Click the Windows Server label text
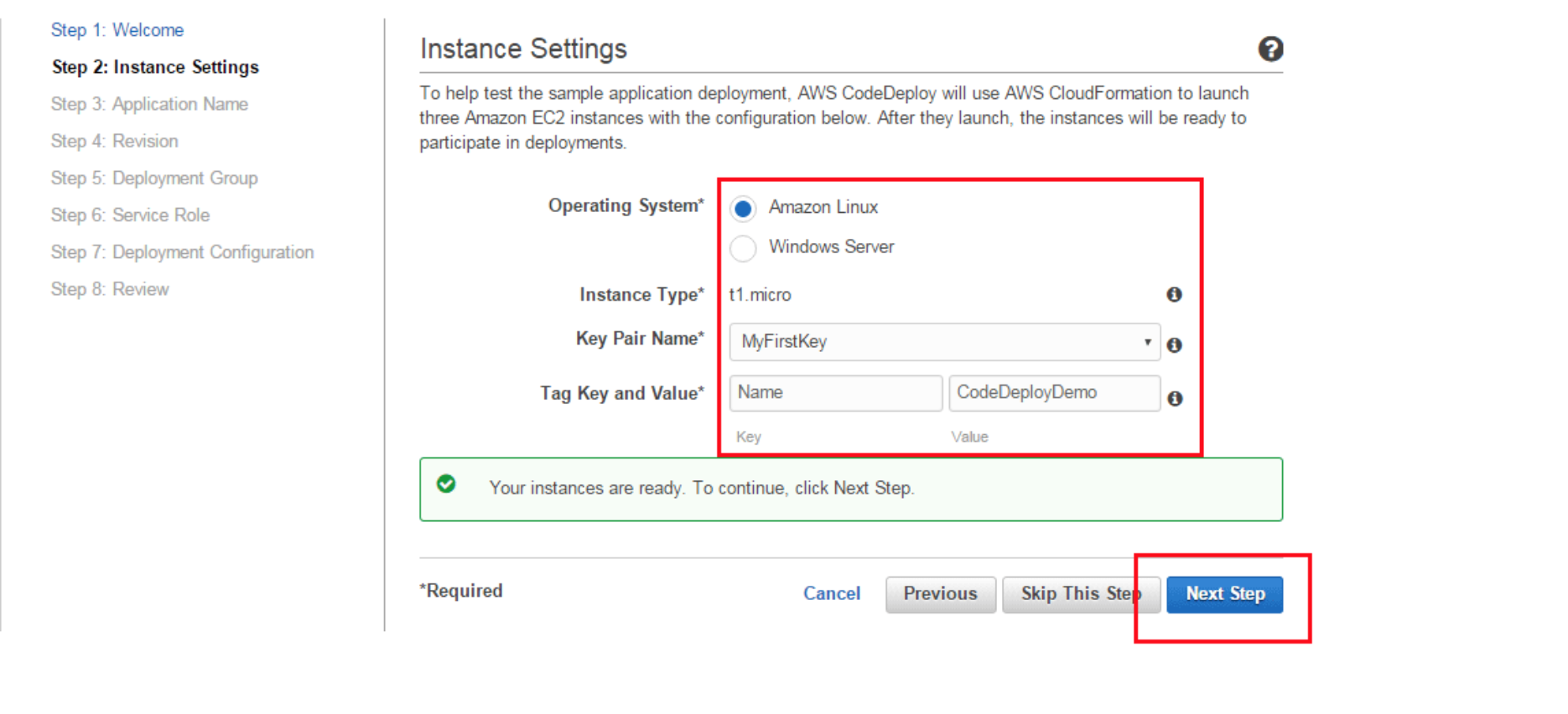Viewport: 1568px width, 714px height. coord(832,247)
